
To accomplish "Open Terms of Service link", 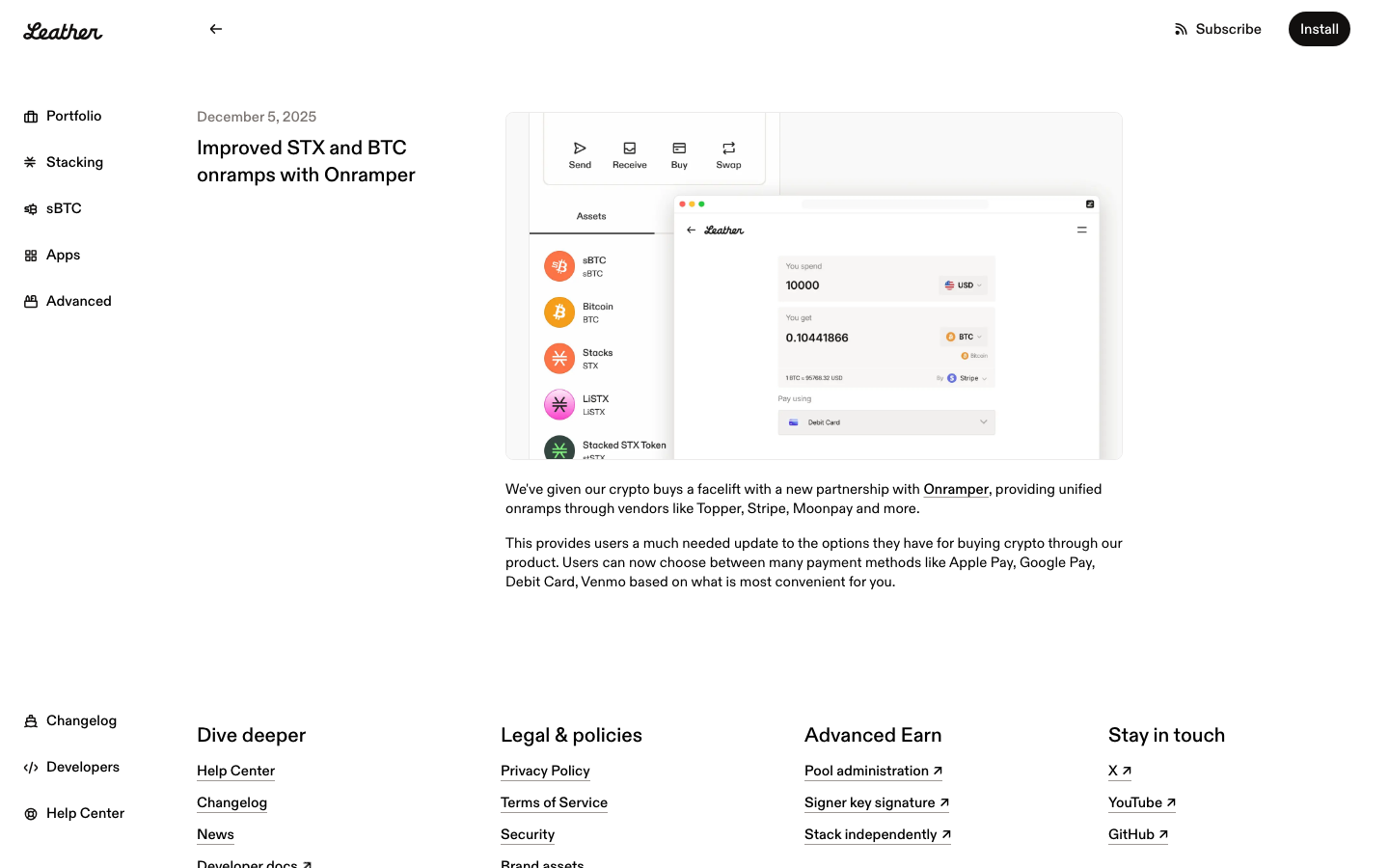I will click(x=554, y=802).
